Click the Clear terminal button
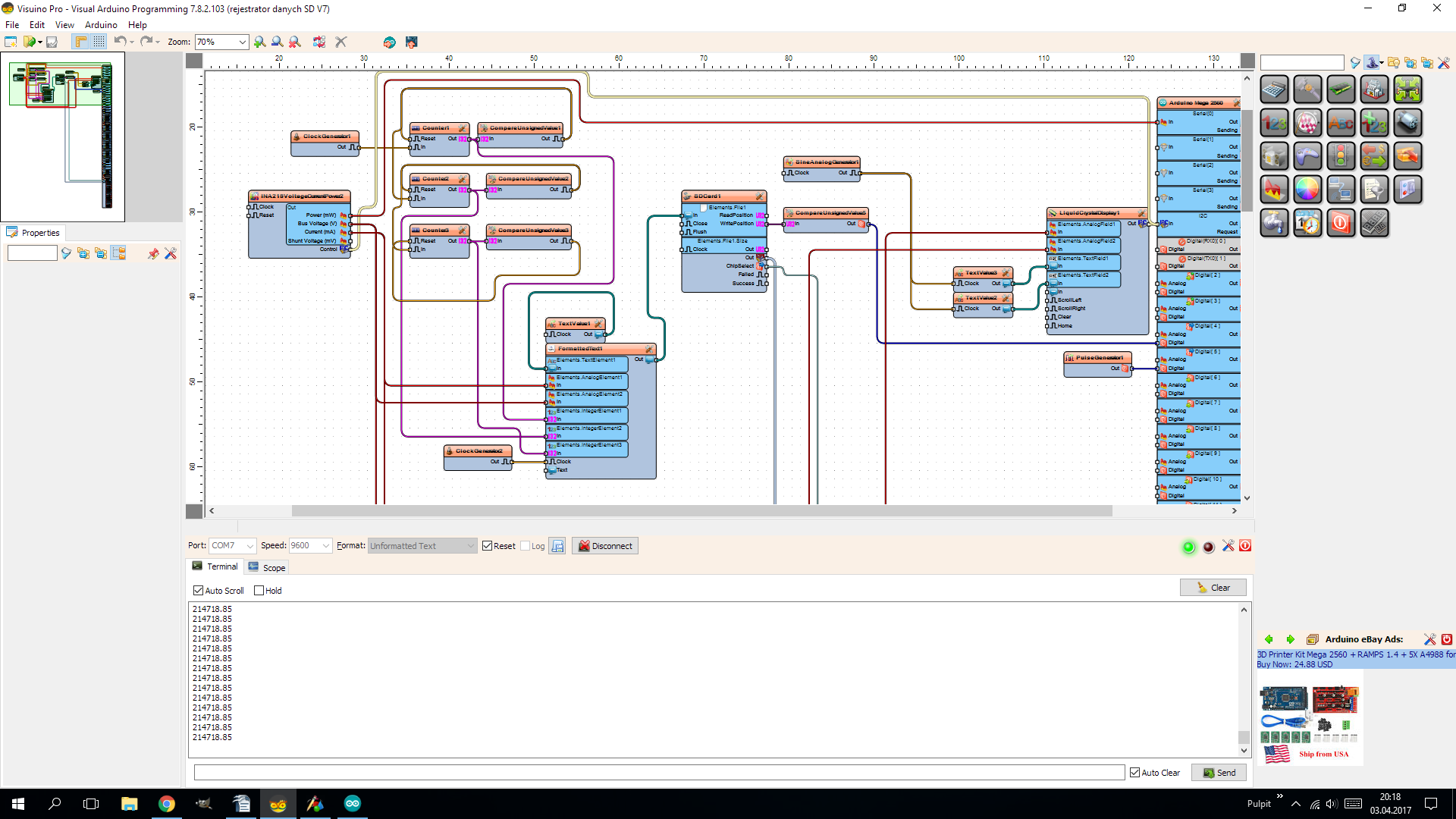This screenshot has width=1456, height=819. 1213,588
